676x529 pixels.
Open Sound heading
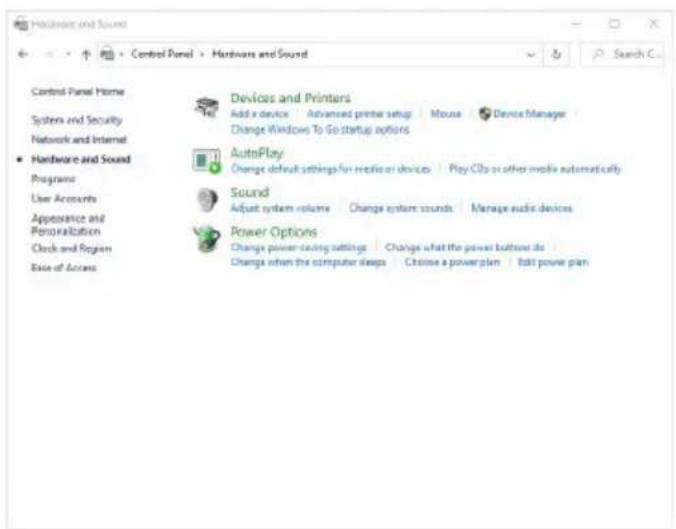pos(250,192)
